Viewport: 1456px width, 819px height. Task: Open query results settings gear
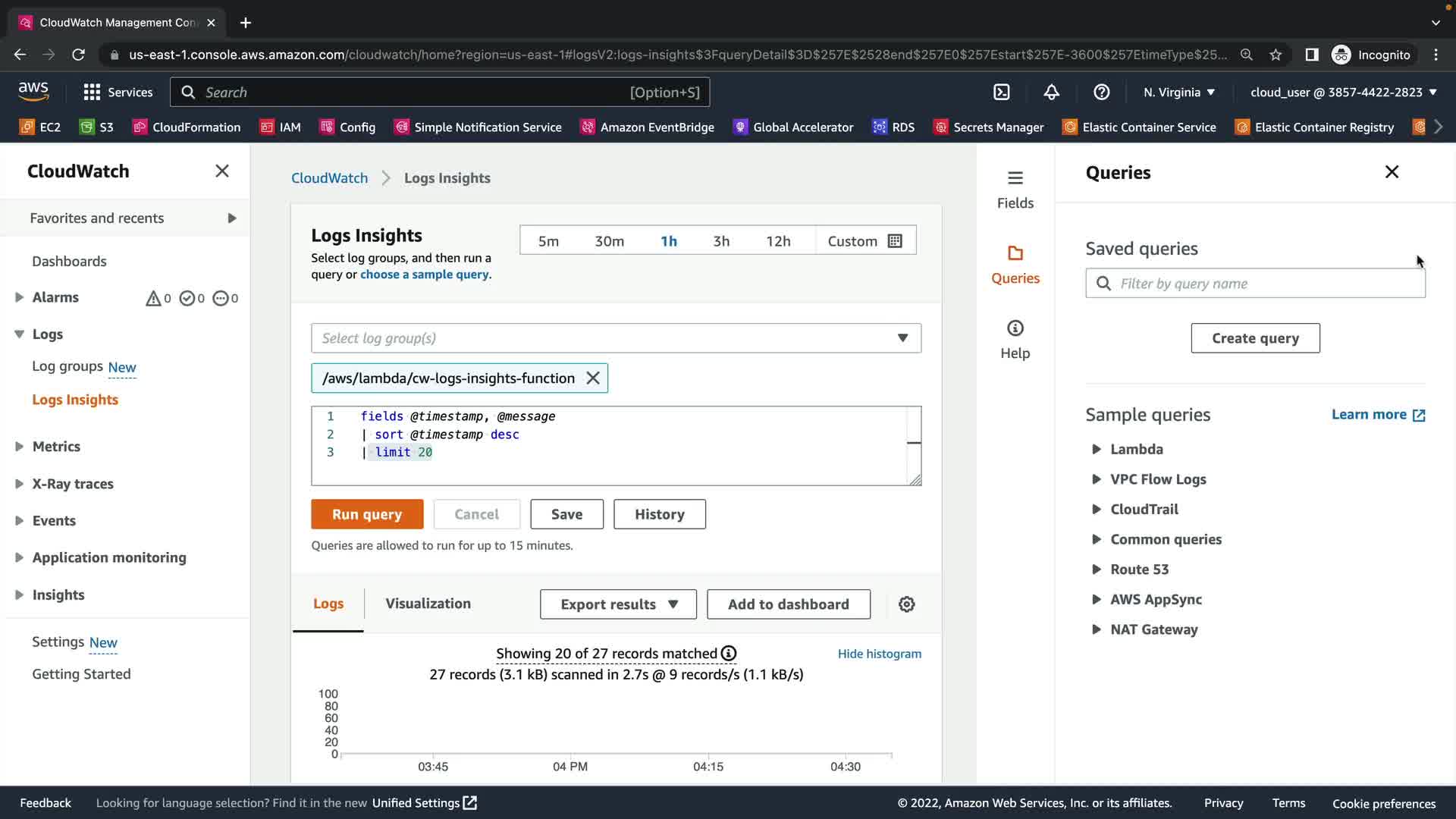click(x=906, y=604)
